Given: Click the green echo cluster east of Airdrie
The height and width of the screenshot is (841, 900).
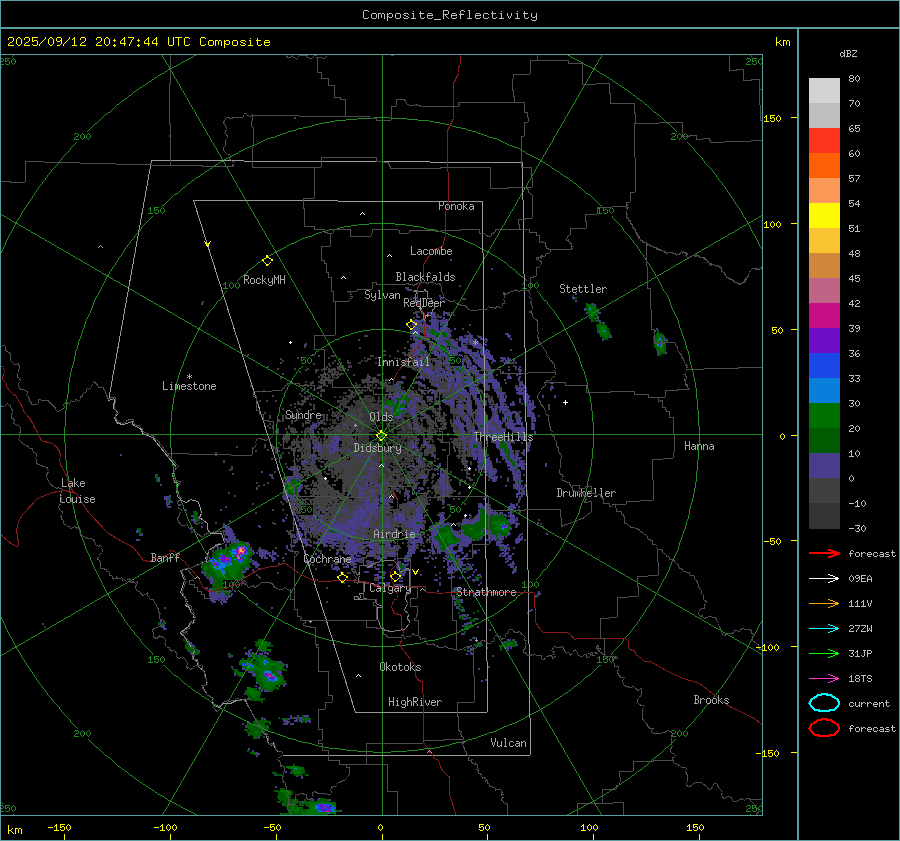Looking at the screenshot, I should point(474,529).
